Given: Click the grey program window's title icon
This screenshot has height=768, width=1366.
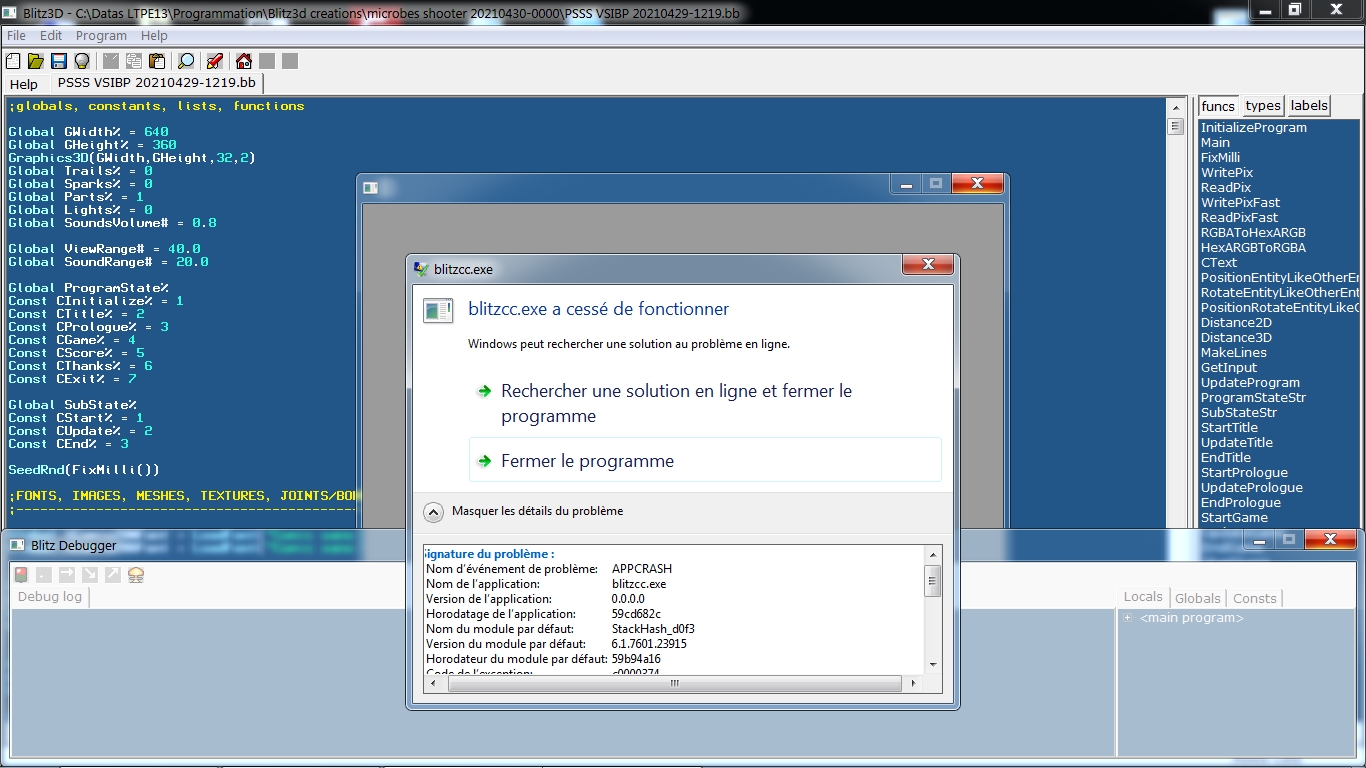Looking at the screenshot, I should [371, 187].
